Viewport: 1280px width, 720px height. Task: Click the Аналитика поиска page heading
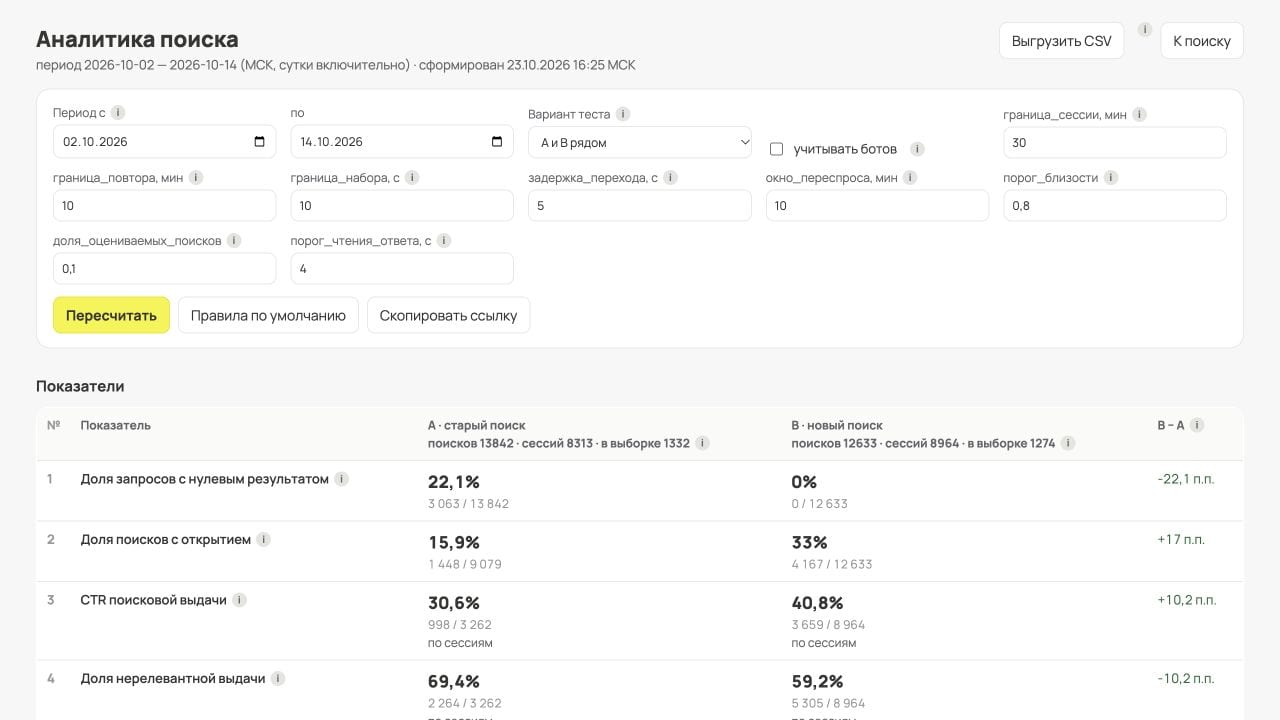[x=137, y=39]
